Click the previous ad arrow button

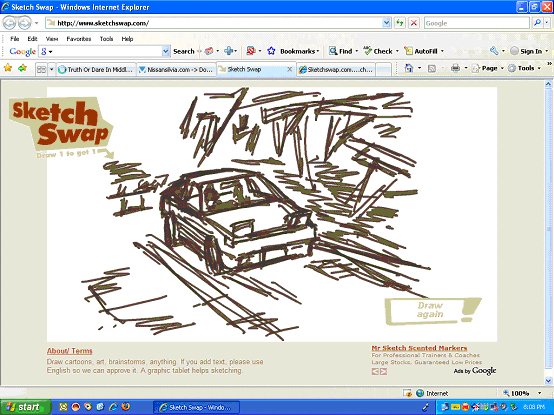pos(375,371)
